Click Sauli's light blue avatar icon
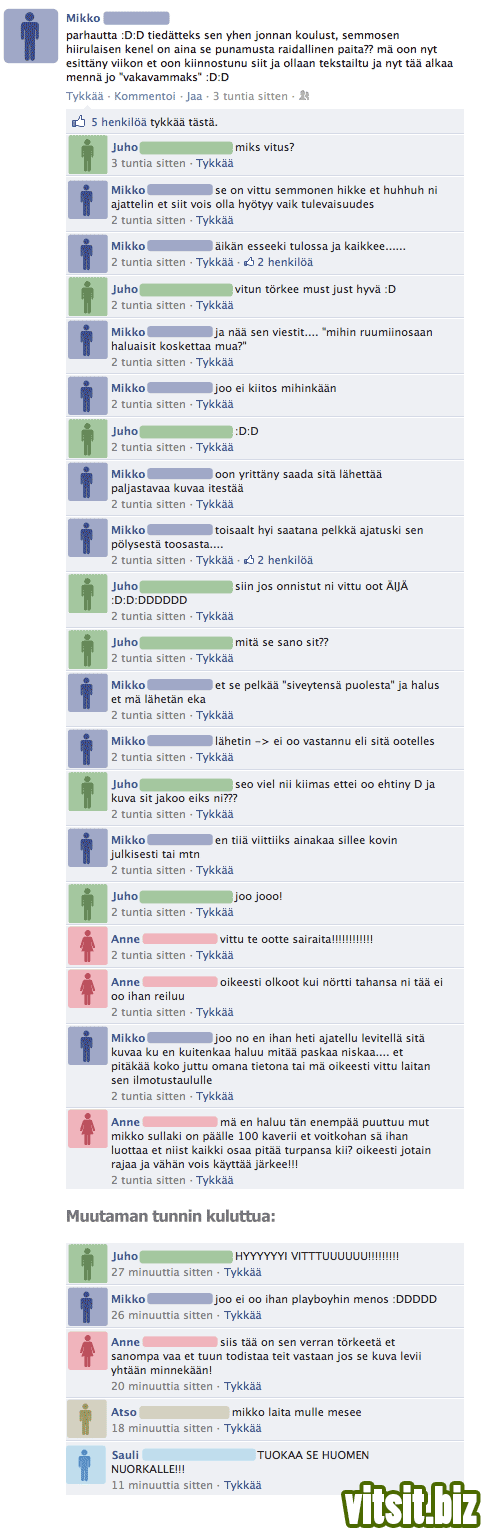The height and width of the screenshot is (1530, 481). click(88, 1464)
